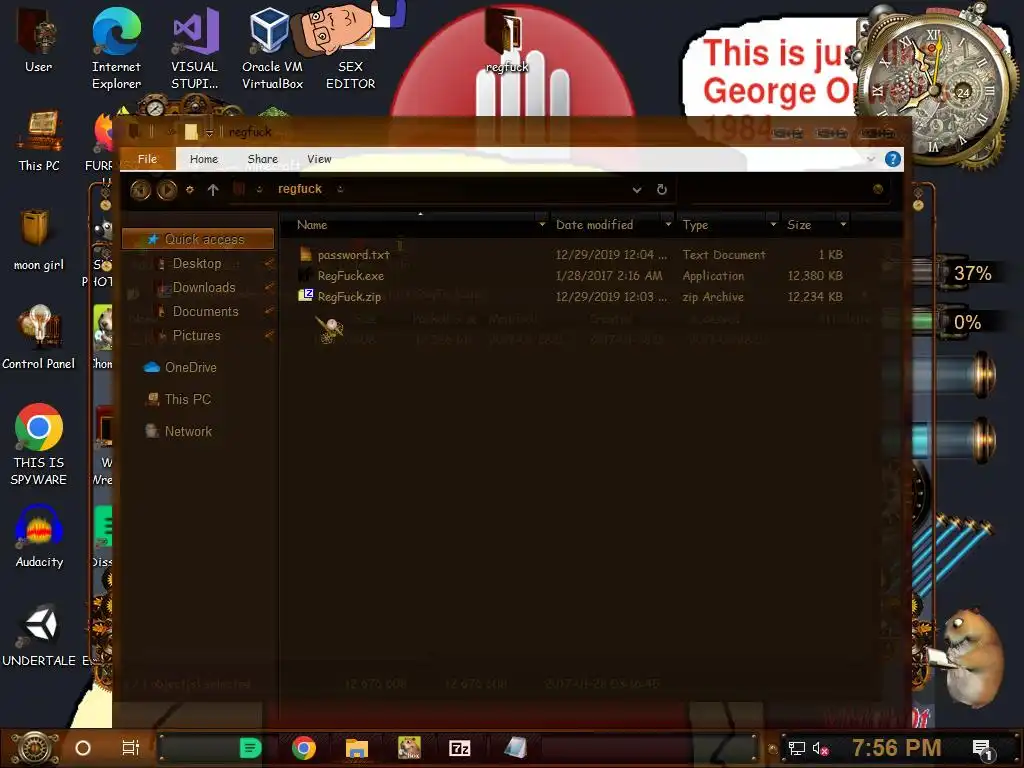Open the notepad-like icon on taskbar

click(x=515, y=748)
